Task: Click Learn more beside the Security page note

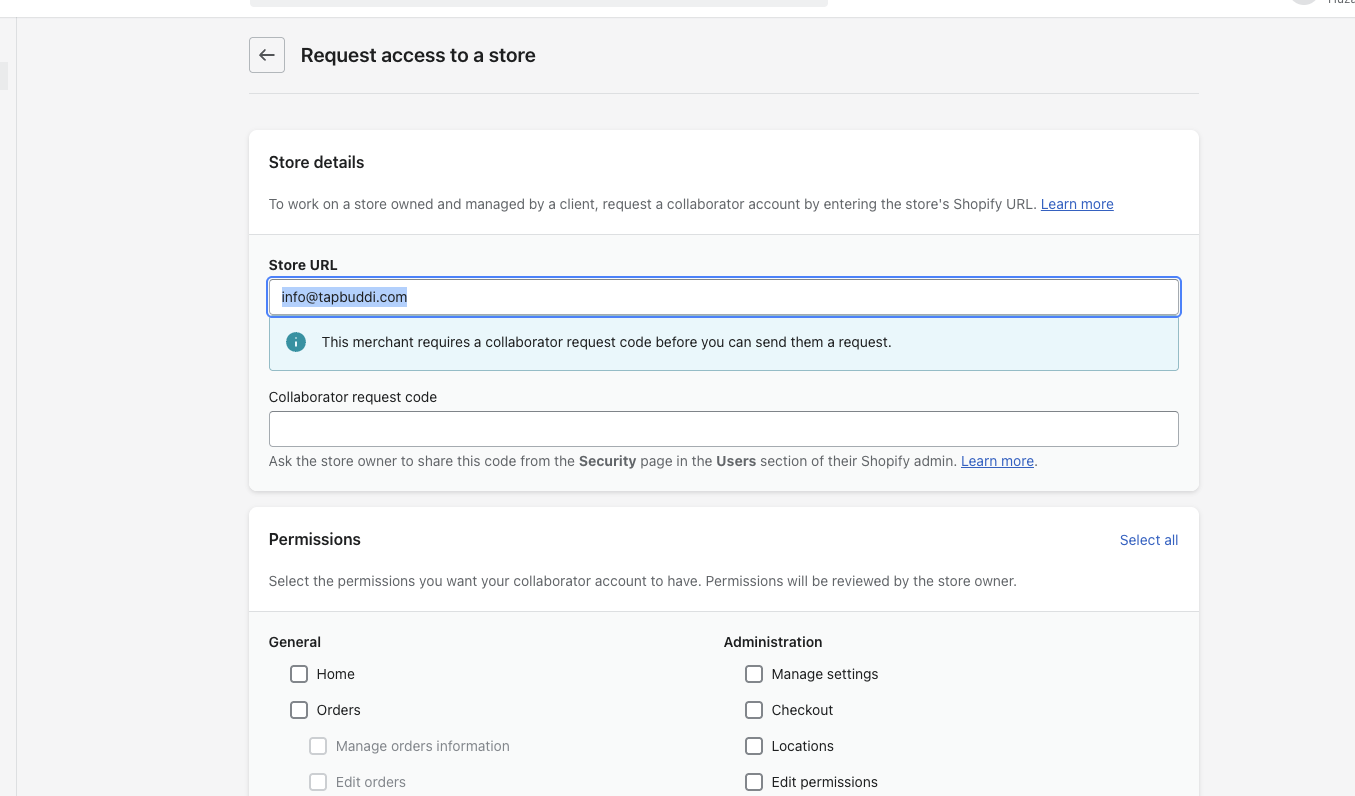Action: (x=996, y=461)
